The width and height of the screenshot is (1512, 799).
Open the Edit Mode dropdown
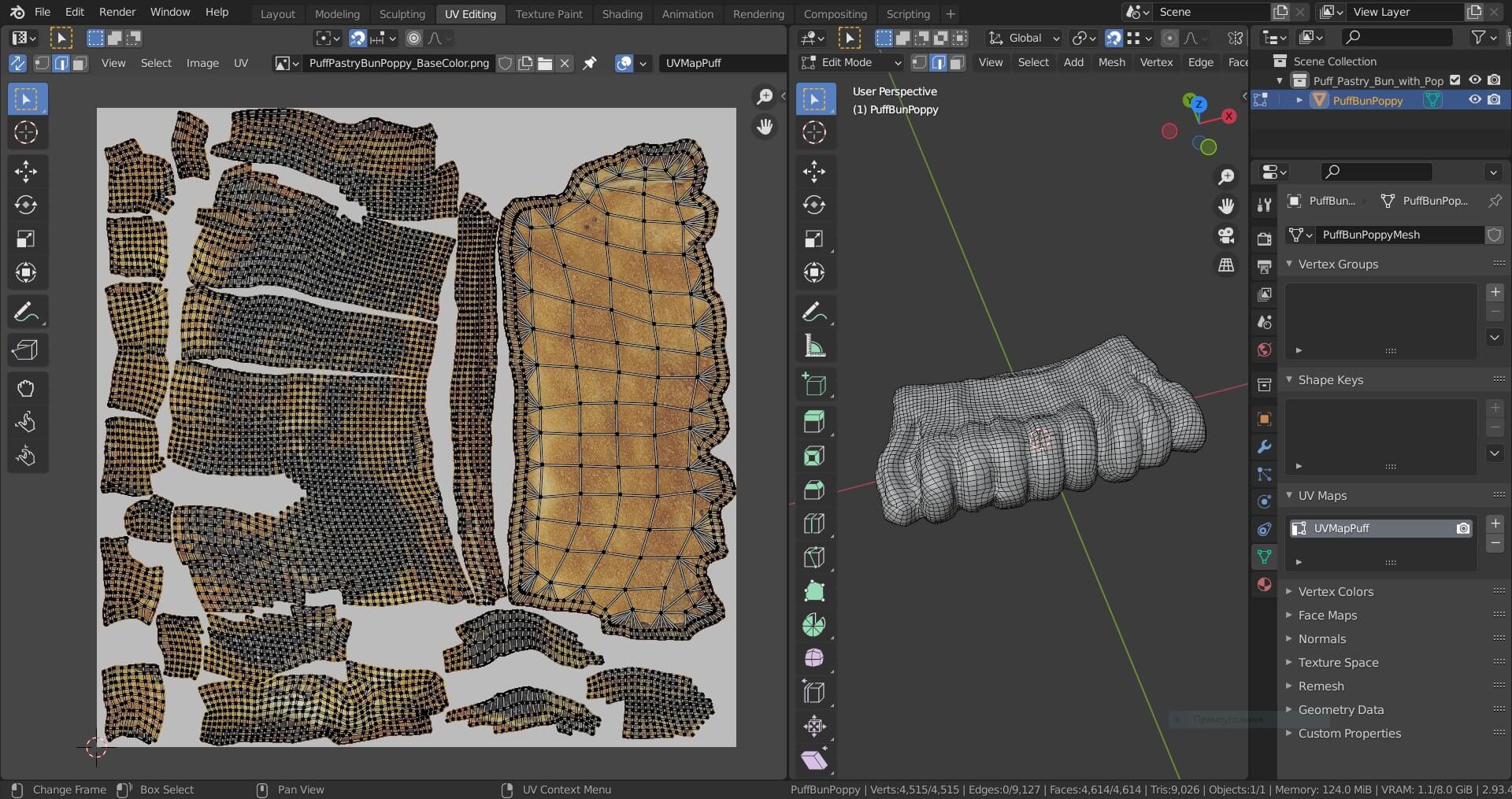(850, 63)
